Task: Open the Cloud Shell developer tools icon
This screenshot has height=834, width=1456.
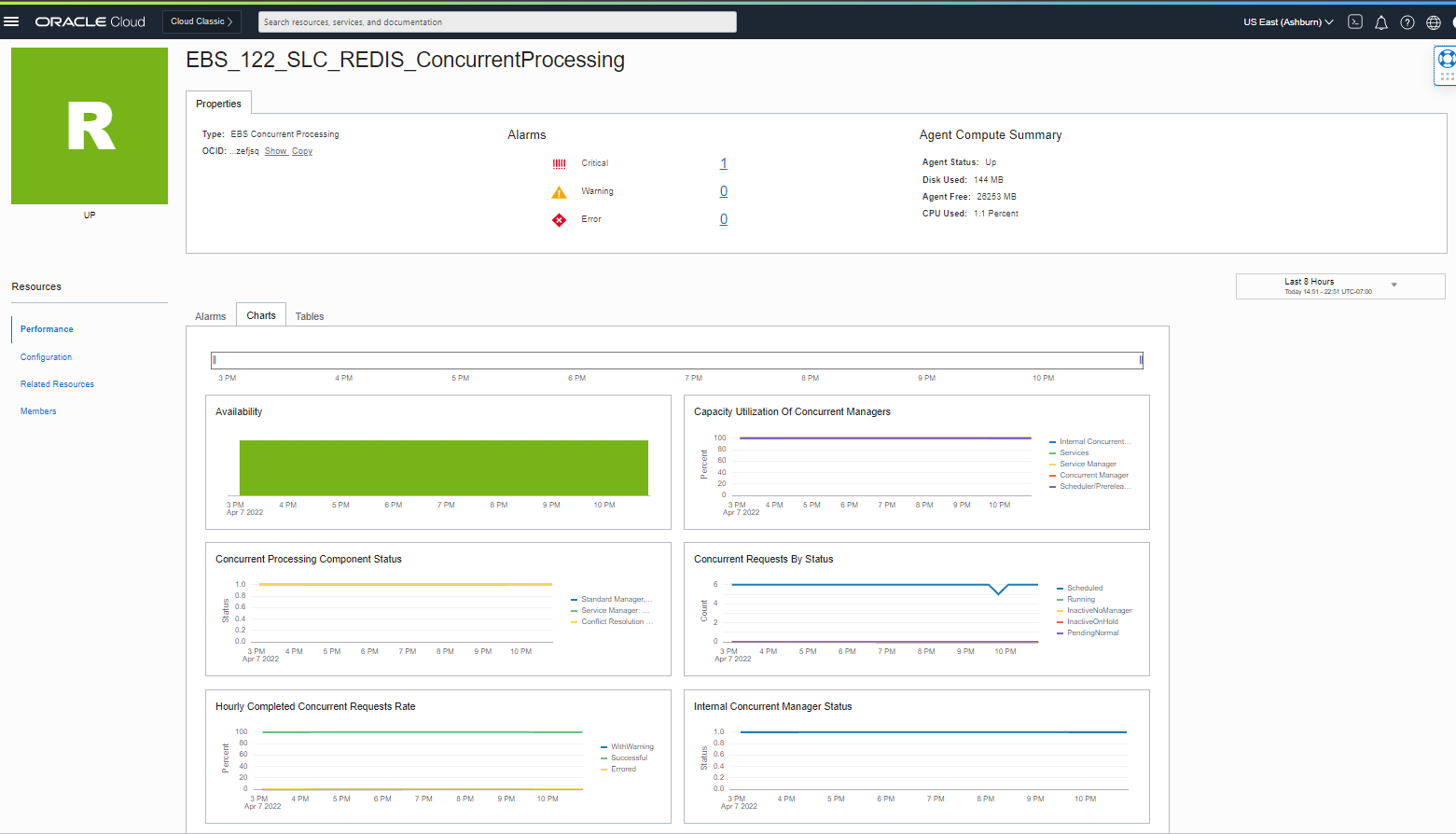Action: (x=1355, y=21)
